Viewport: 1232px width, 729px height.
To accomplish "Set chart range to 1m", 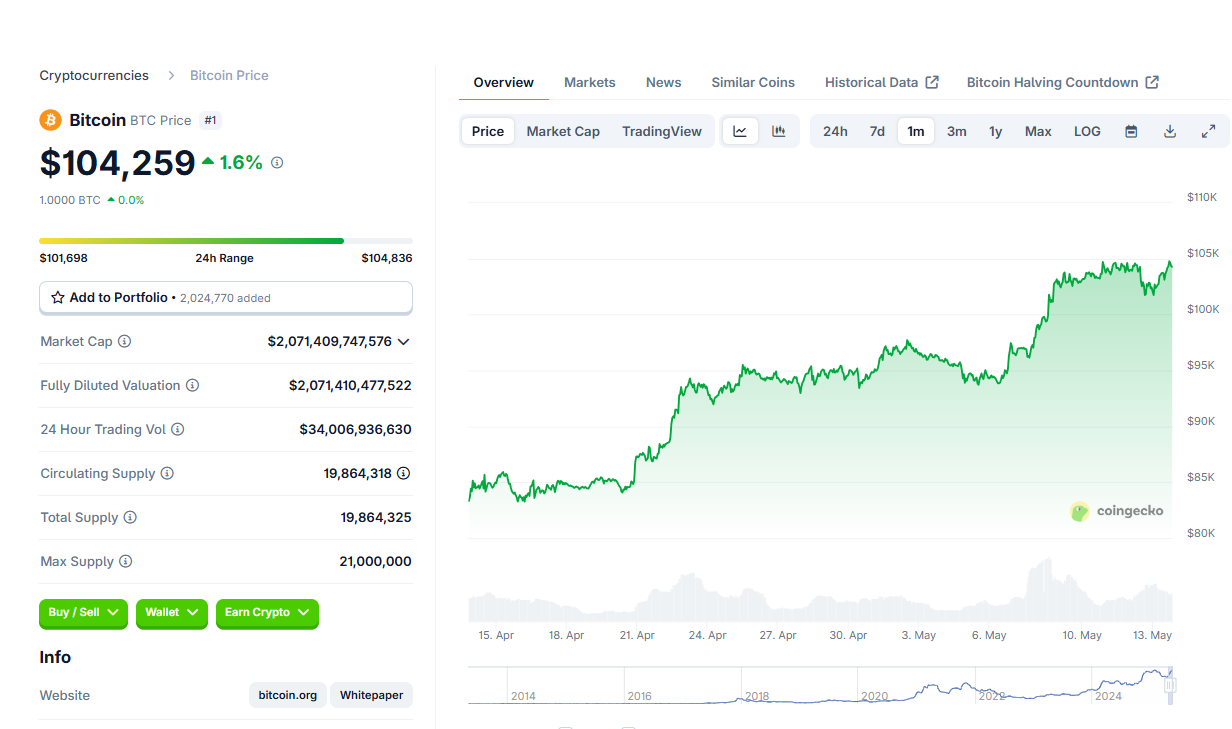I will point(916,131).
